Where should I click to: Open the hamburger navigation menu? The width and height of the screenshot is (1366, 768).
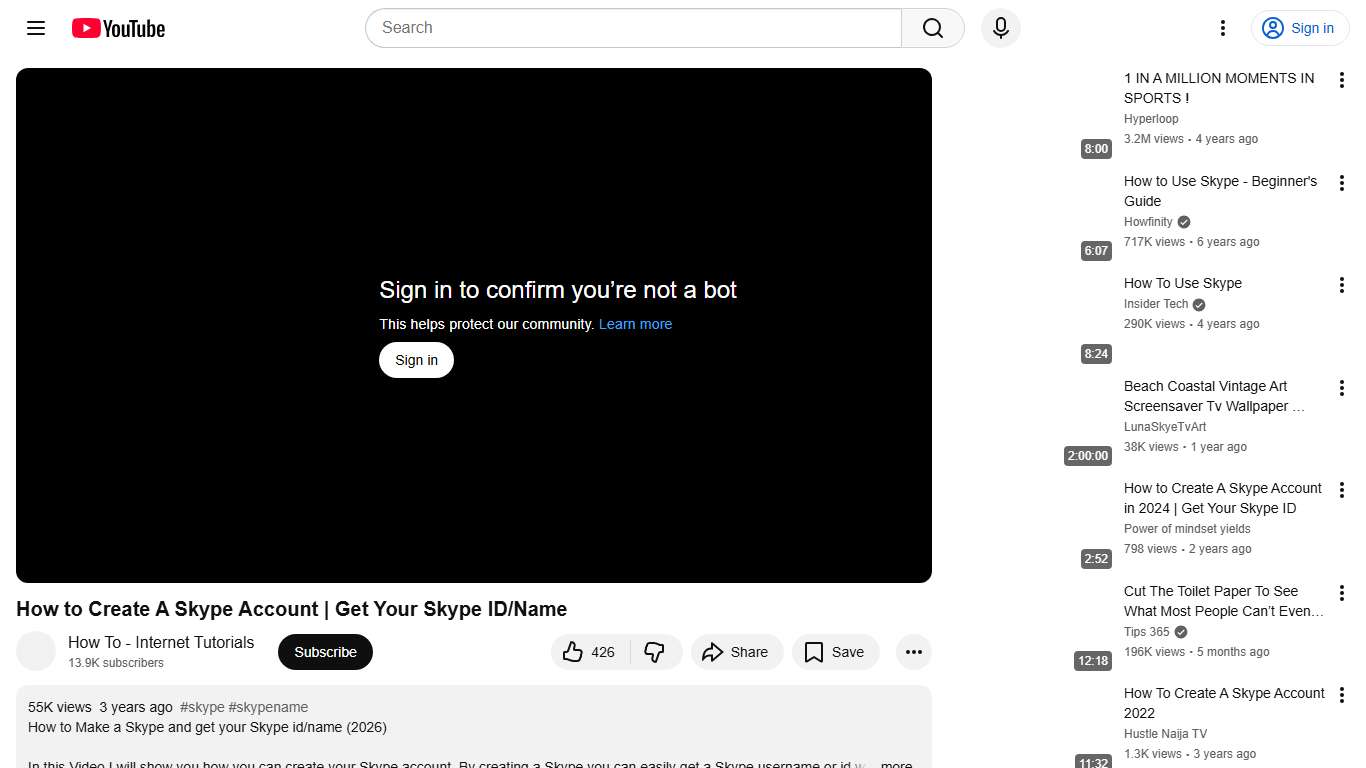pyautogui.click(x=35, y=28)
